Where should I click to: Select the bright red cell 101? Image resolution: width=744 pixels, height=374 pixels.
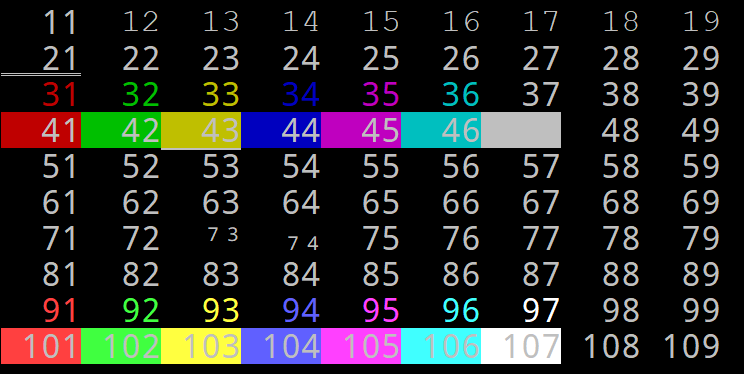[x=41, y=346]
